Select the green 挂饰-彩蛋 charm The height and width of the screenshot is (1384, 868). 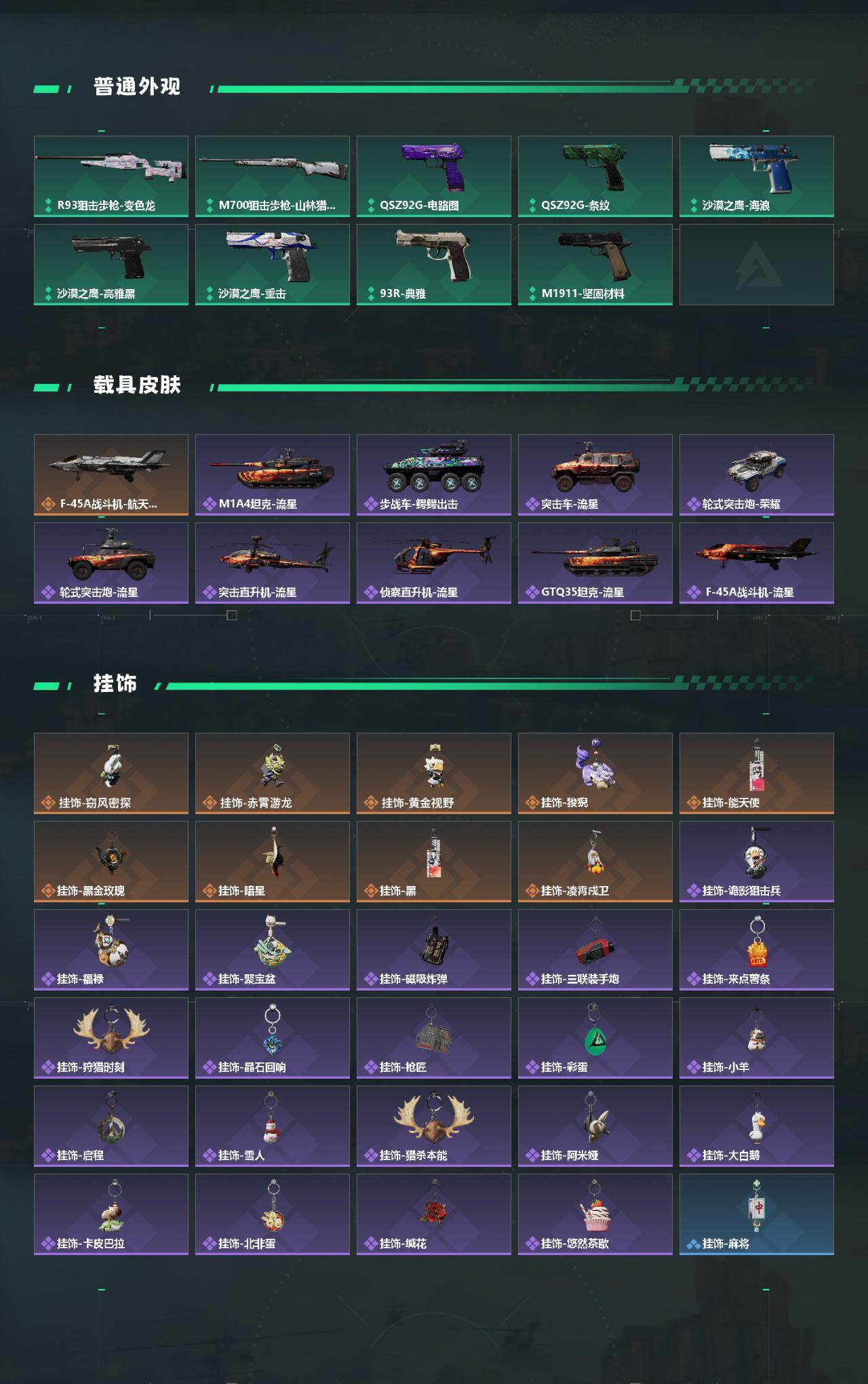click(595, 1038)
